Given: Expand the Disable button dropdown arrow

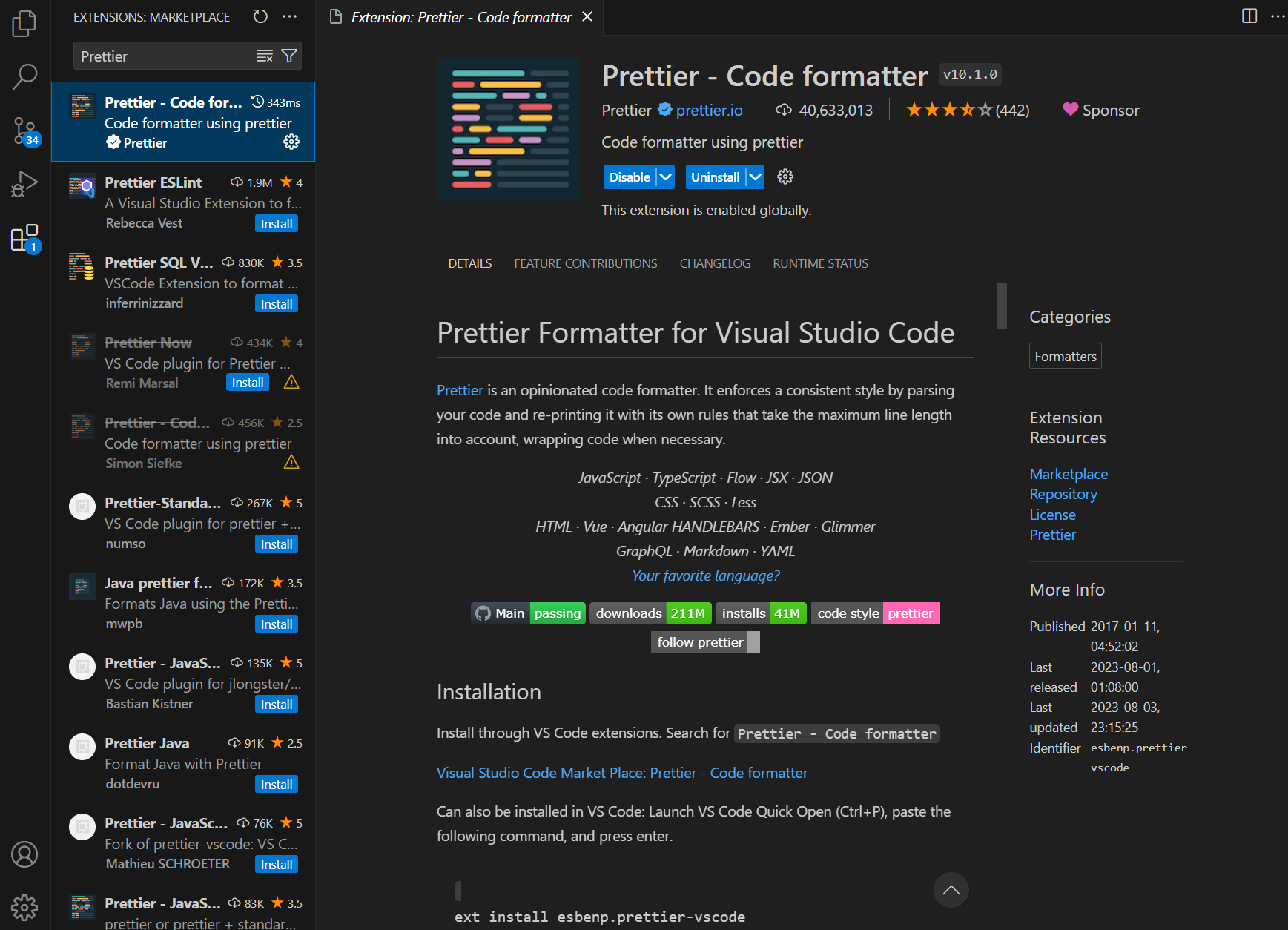Looking at the screenshot, I should [666, 177].
